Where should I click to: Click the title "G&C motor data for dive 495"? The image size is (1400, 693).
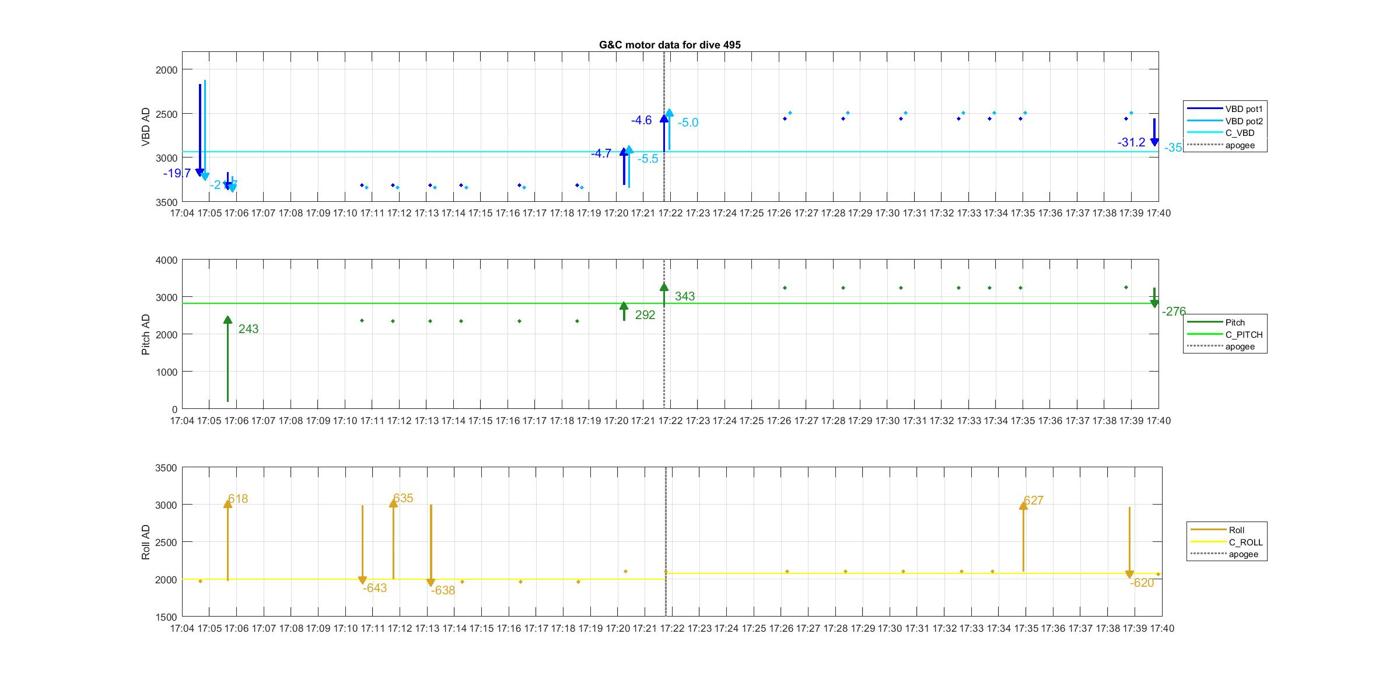click(x=670, y=45)
